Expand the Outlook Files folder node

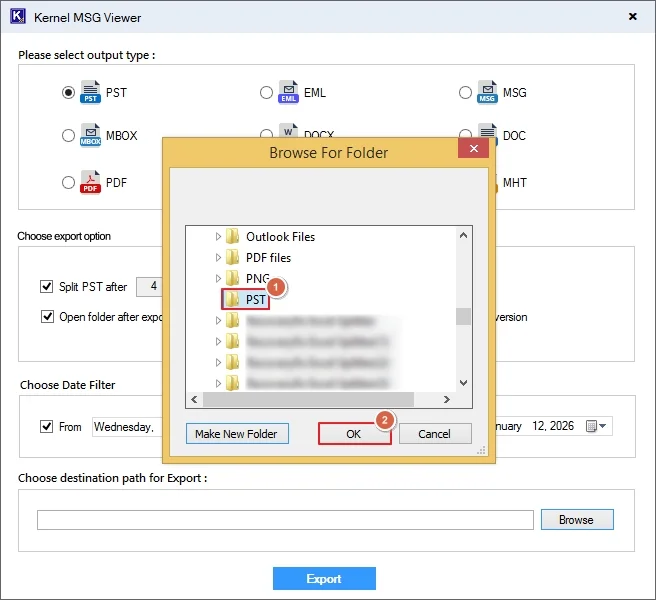click(x=218, y=237)
